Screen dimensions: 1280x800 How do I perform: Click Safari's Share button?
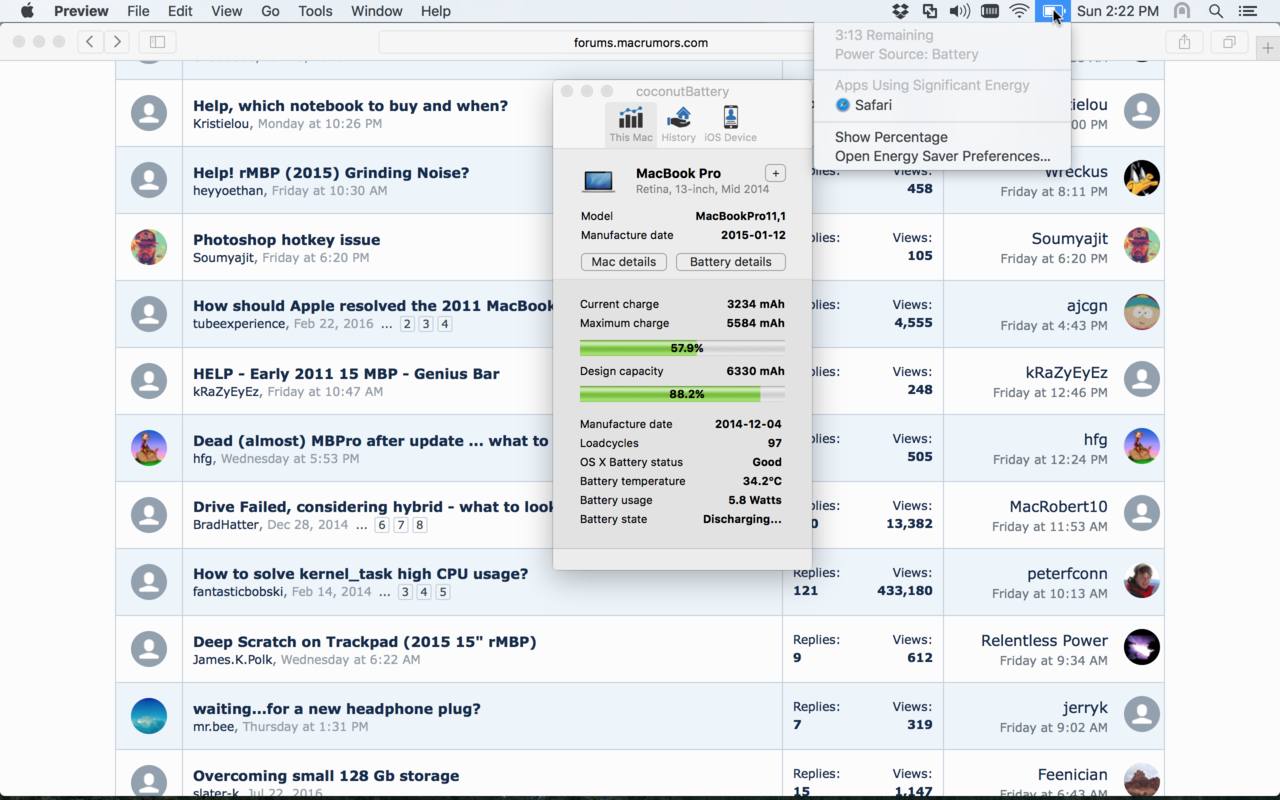1184,42
